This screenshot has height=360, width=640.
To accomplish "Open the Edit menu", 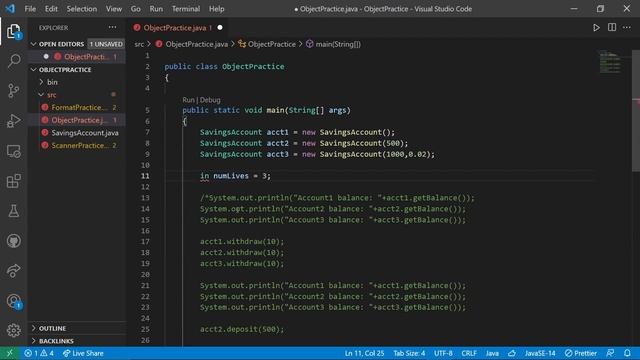I will click(x=51, y=9).
